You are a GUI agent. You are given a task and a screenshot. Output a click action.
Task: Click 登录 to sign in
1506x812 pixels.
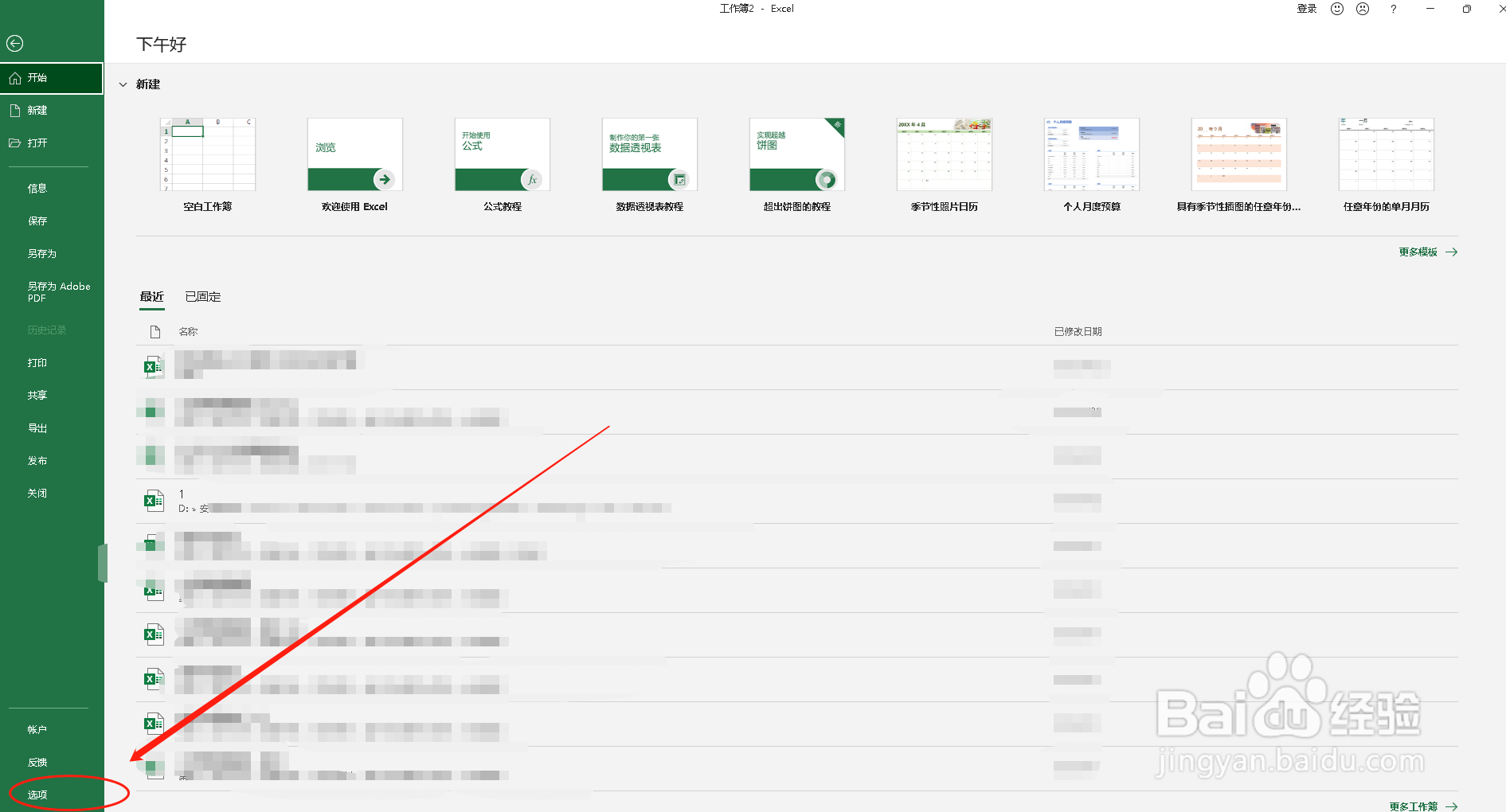[1307, 9]
